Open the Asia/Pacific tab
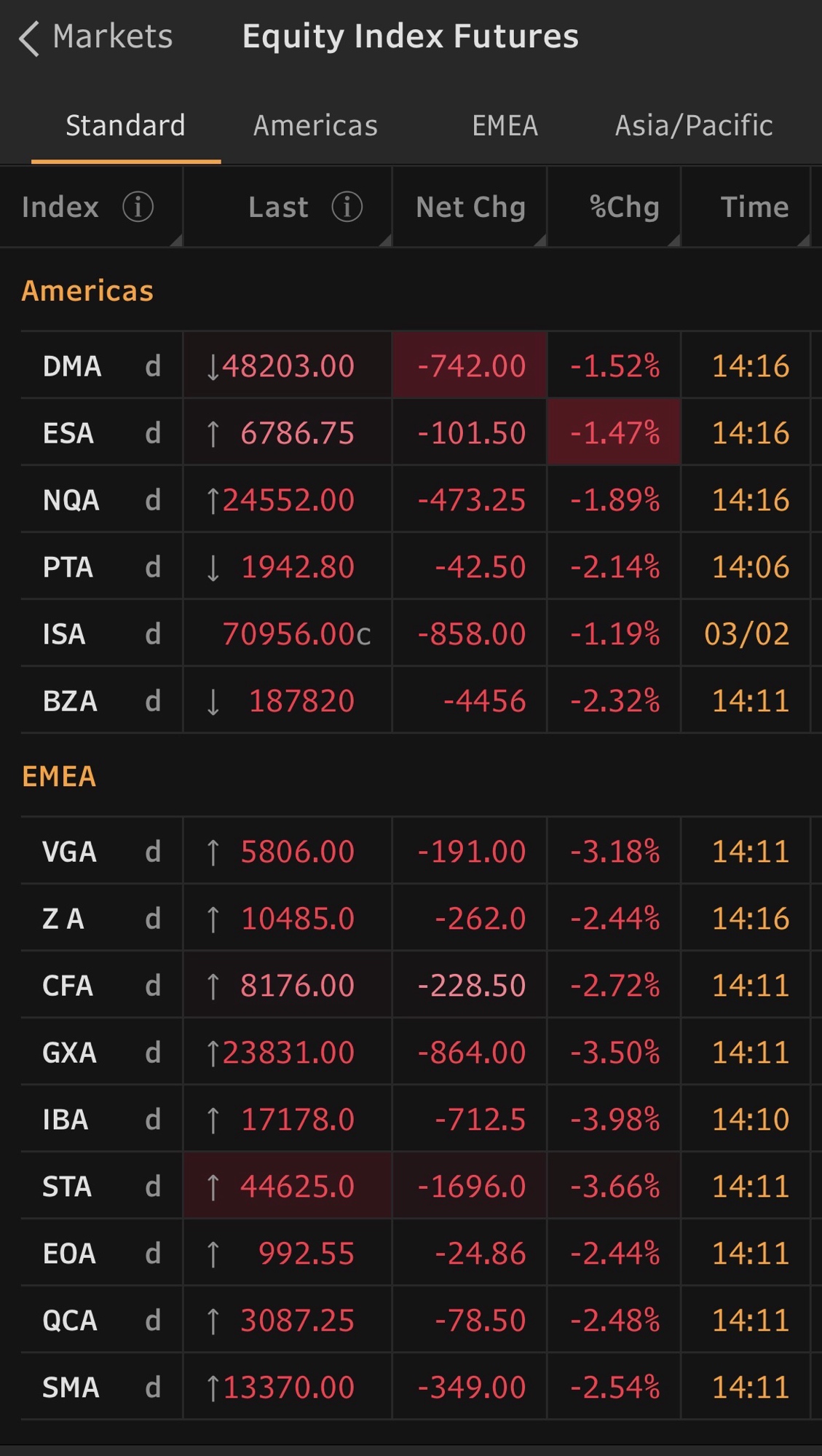 (x=693, y=126)
